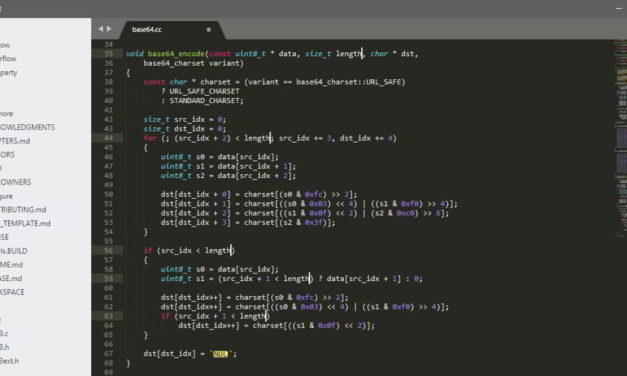627x376 pixels.
Task: Select rflow folder in sidebar
Action: point(8,59)
